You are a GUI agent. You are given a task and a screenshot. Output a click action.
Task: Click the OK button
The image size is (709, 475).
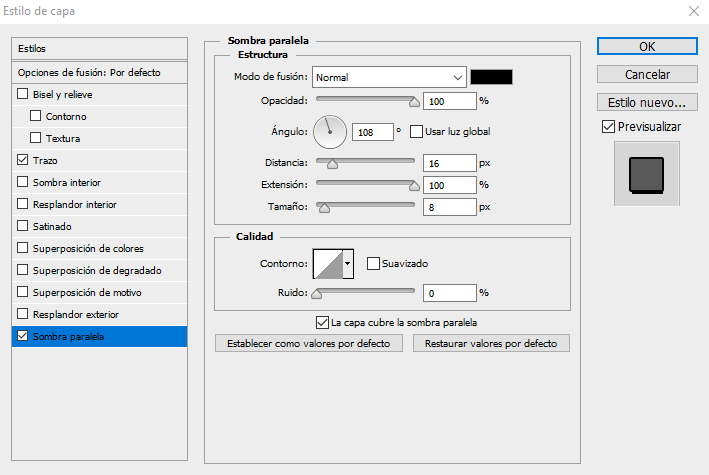point(647,46)
